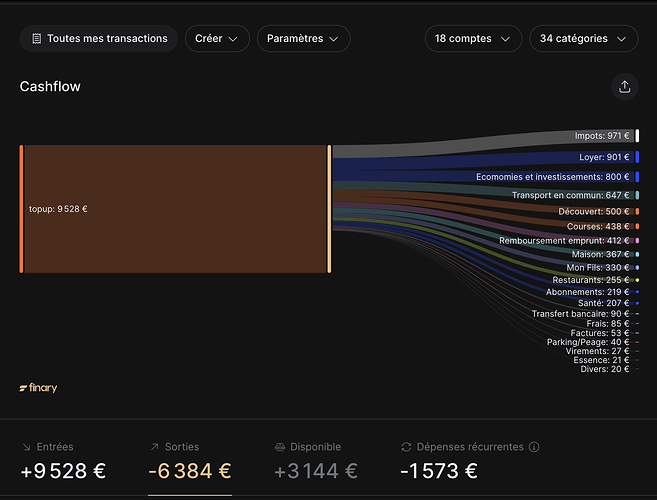Click the Entrées arrow icon
Viewport: 657px width, 500px height.
pos(25,447)
